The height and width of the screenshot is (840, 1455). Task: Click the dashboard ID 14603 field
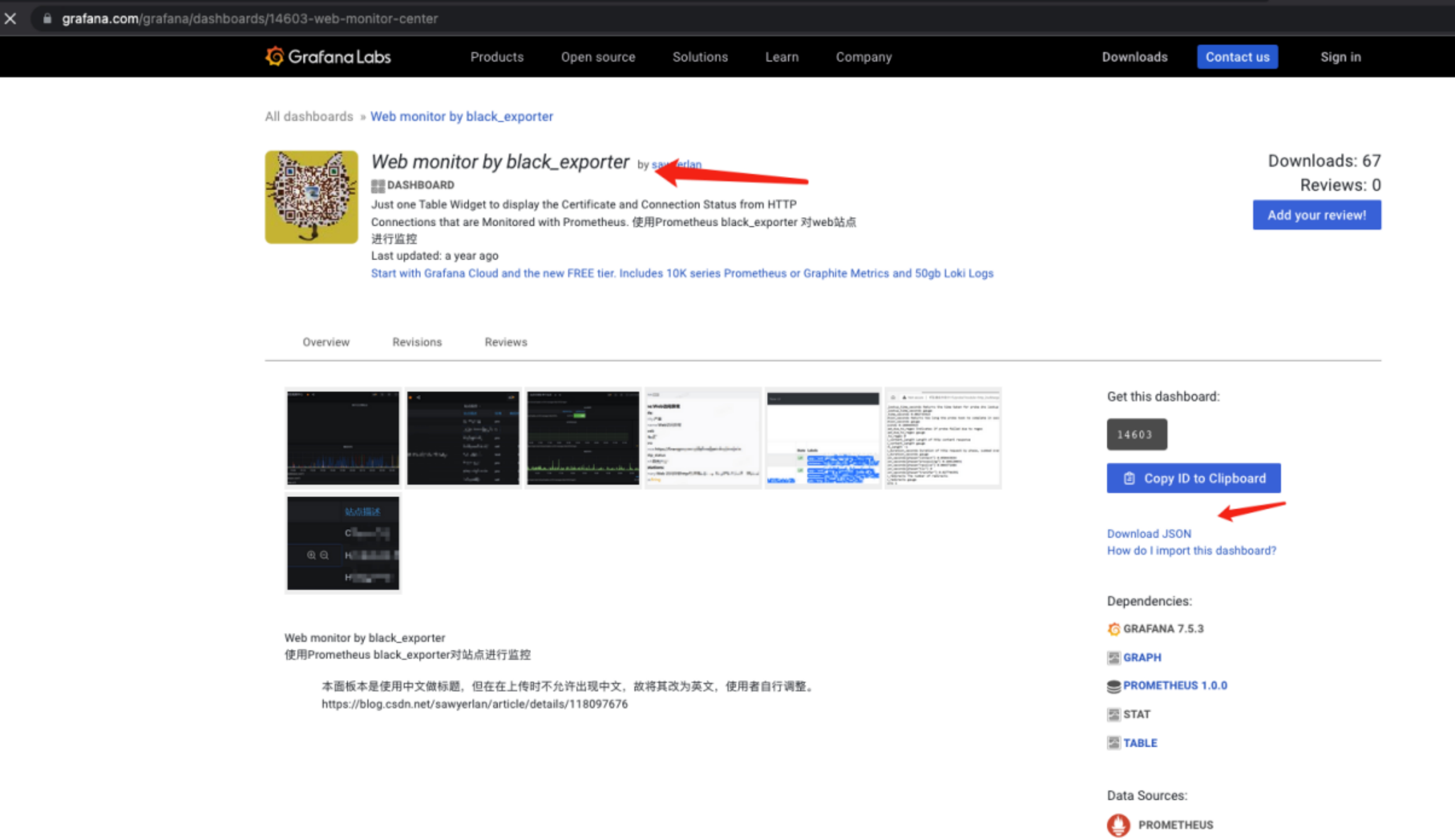click(x=1136, y=434)
